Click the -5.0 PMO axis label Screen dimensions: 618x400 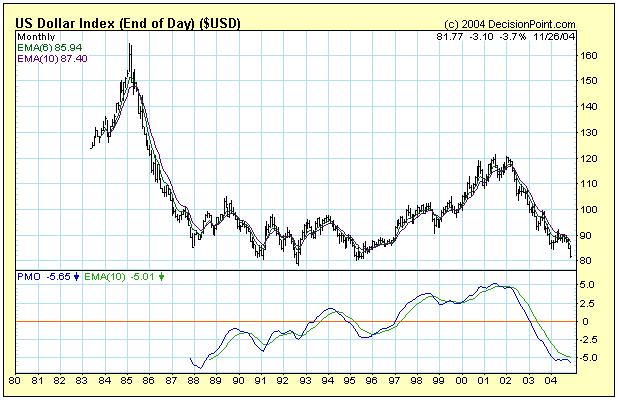point(586,358)
